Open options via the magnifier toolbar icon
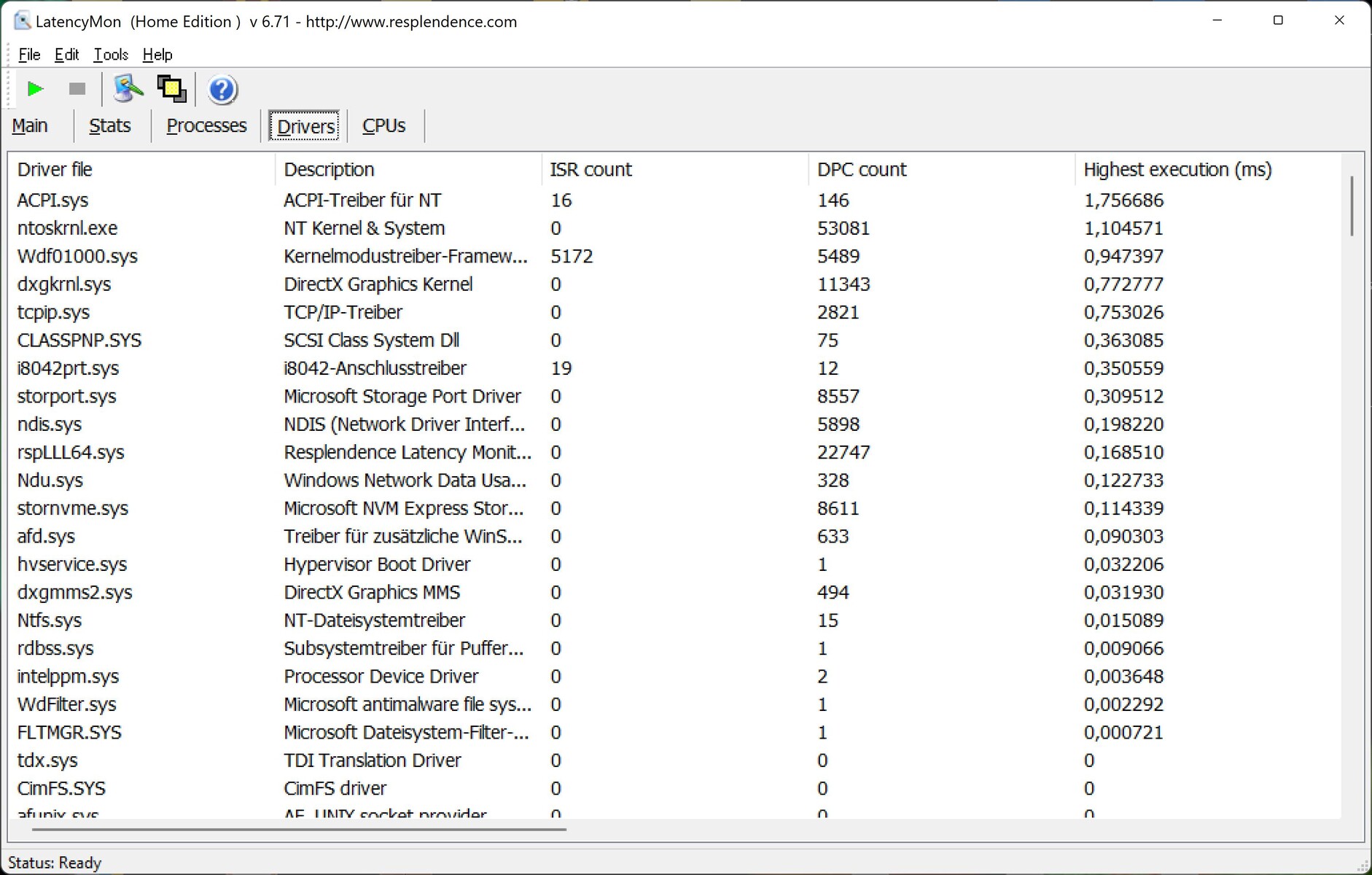 click(x=128, y=89)
